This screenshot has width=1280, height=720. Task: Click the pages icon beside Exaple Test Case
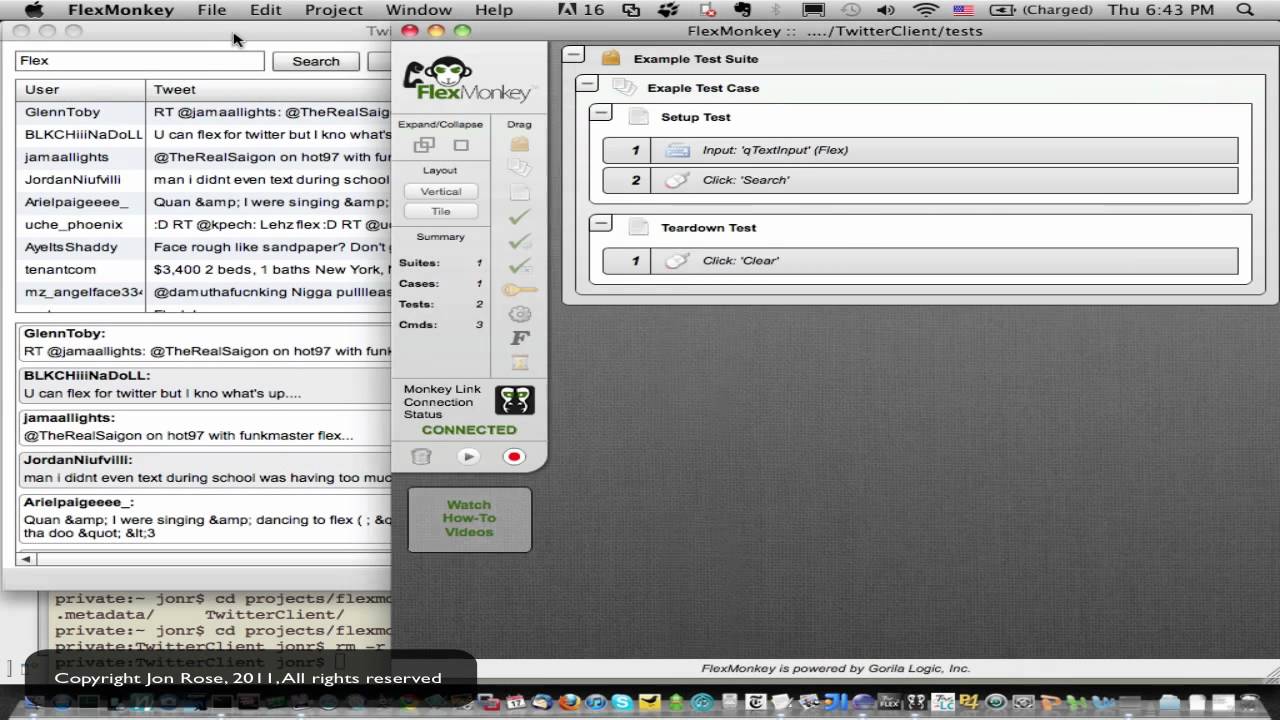click(x=624, y=87)
